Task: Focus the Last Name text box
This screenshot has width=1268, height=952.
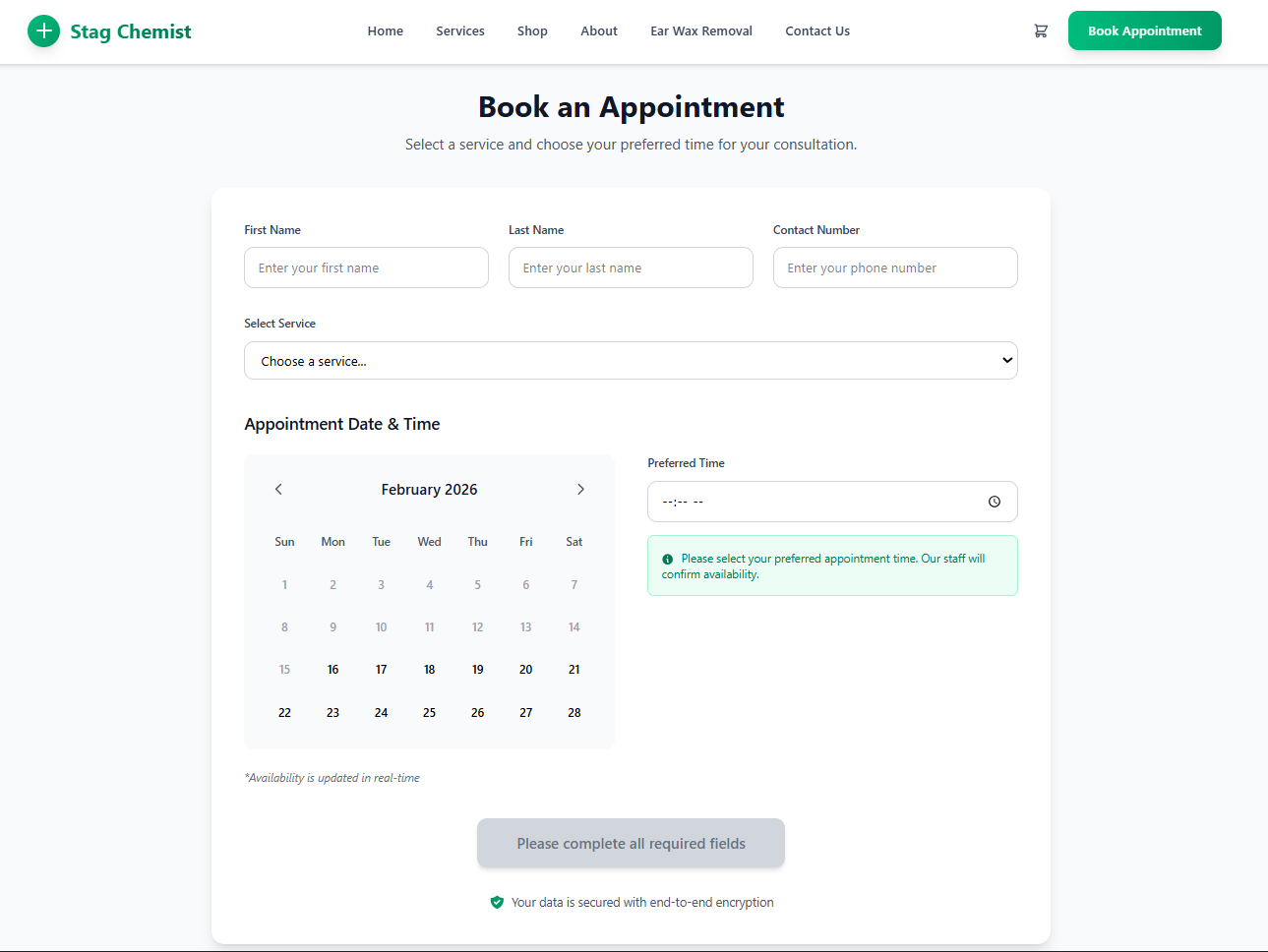Action: 631,268
